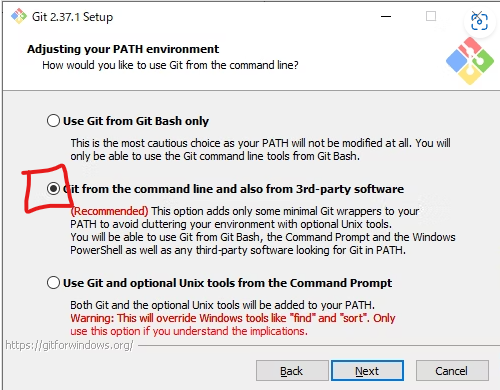Viewport: 500px width, 390px height.
Task: Click the 'Use Git and optional Unix tools' label
Action: coord(227,283)
